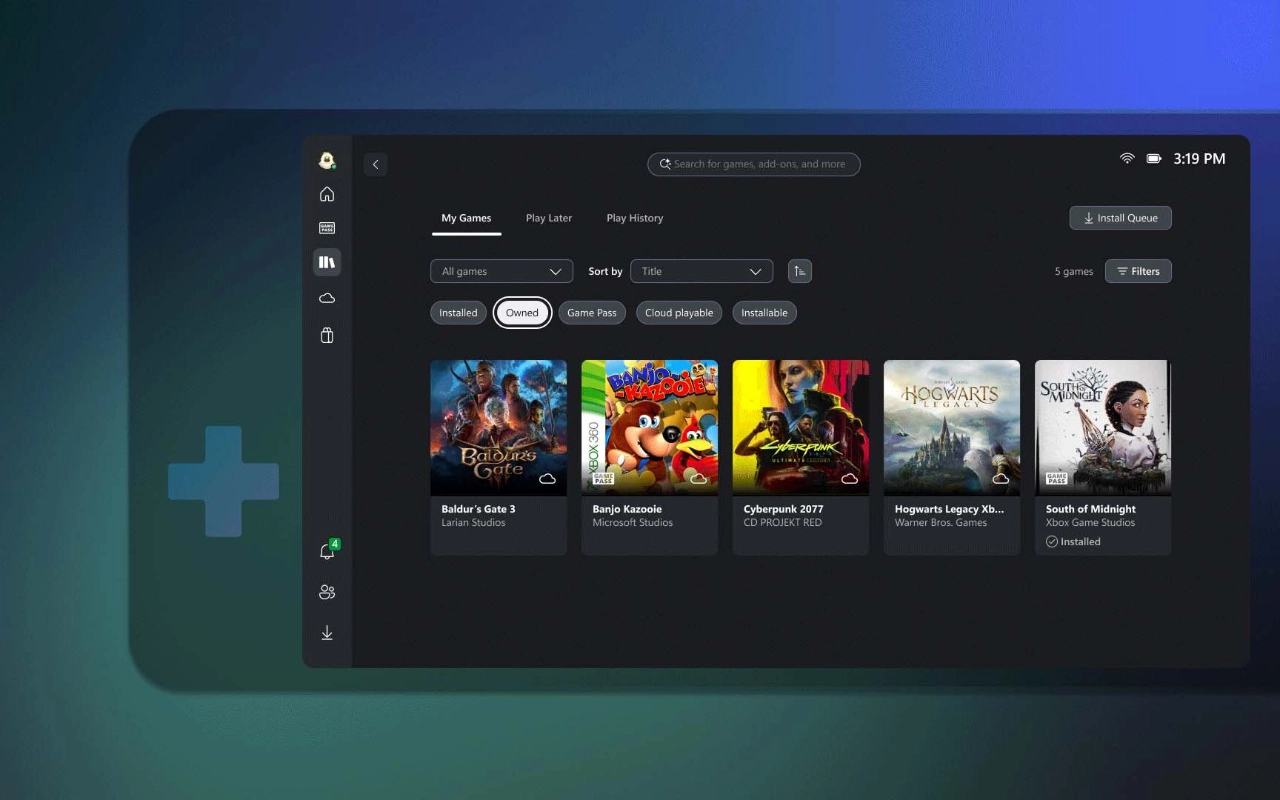Click the search games input field
Screen dimensions: 1280x800
click(x=754, y=164)
